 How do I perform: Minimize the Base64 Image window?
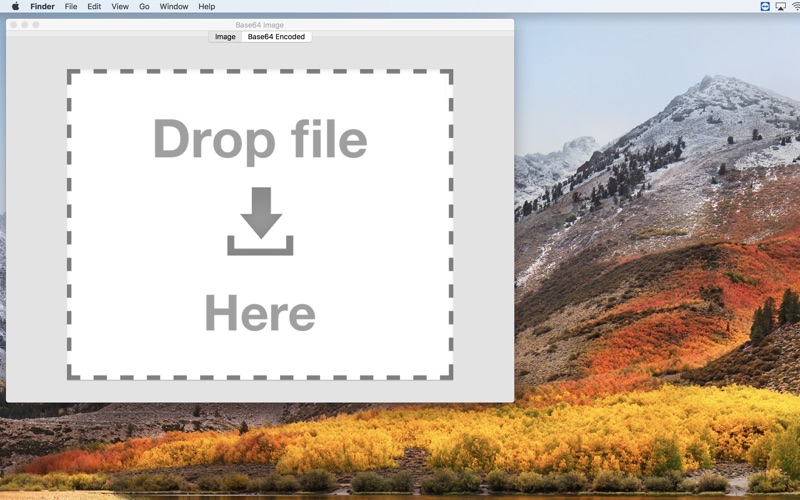coord(24,24)
